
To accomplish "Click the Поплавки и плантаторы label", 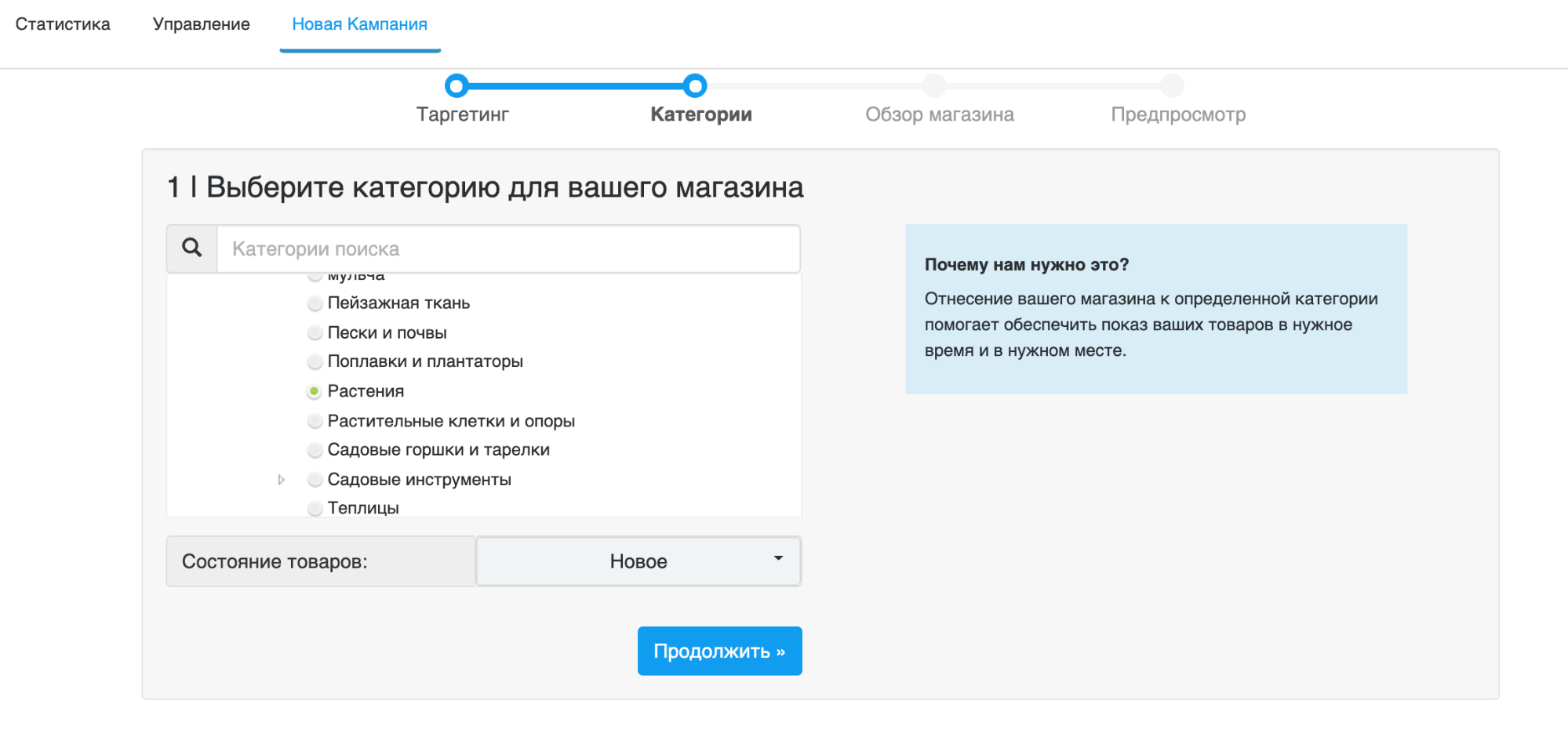I will [x=425, y=362].
